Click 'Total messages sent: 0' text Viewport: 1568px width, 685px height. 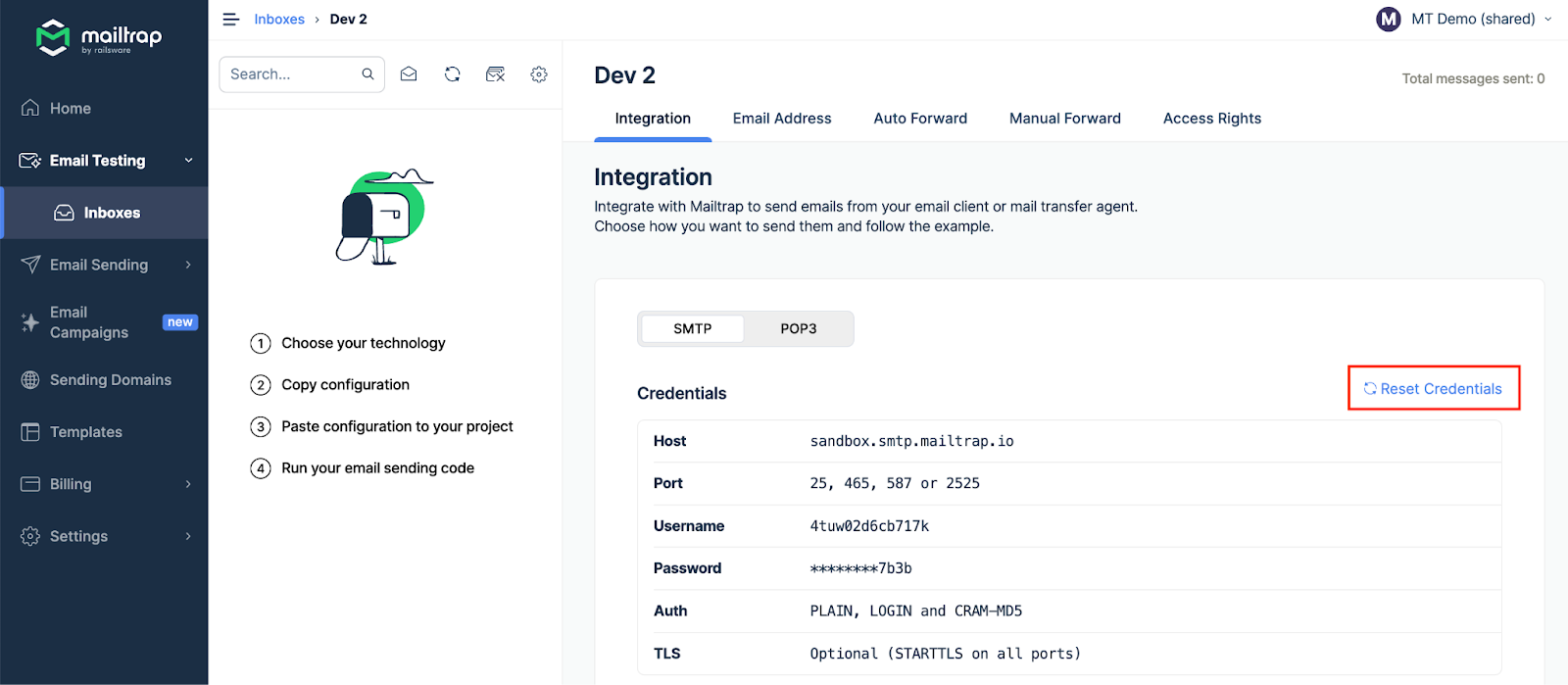click(1473, 78)
